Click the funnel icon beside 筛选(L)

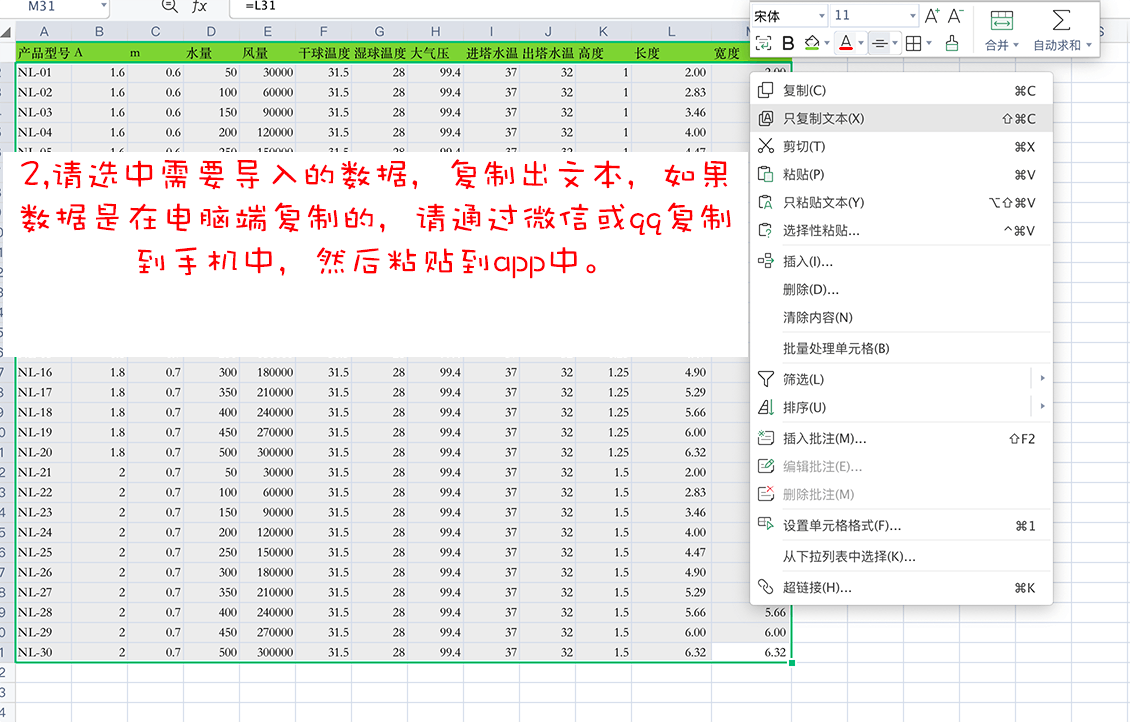765,379
